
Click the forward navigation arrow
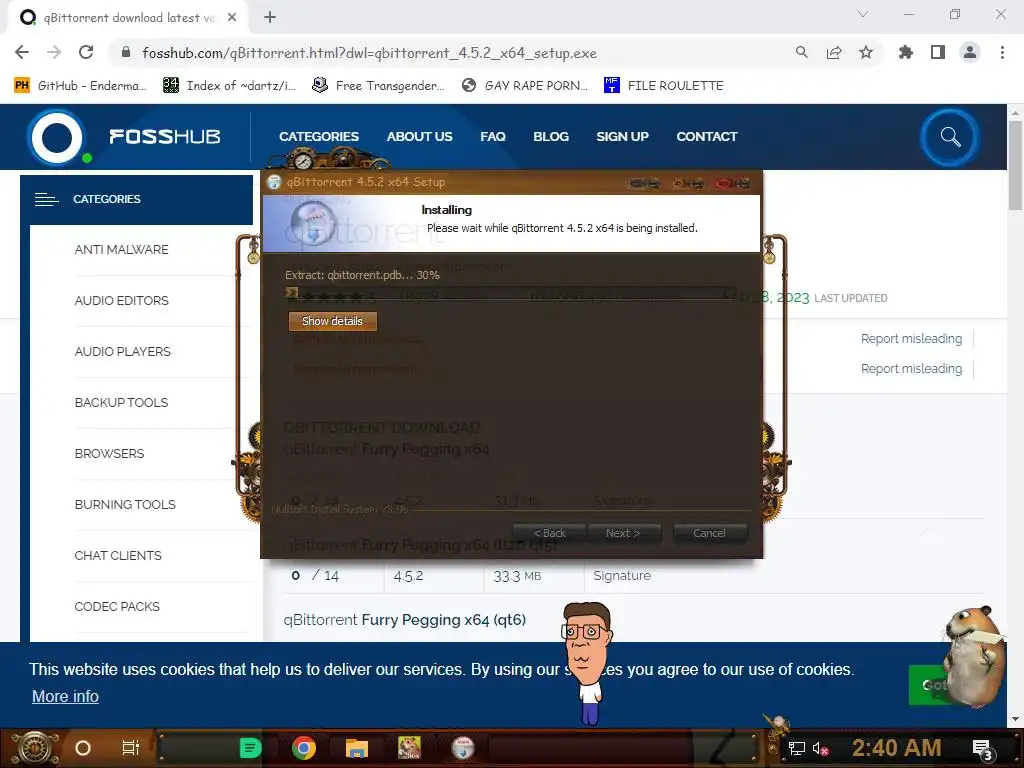(54, 52)
